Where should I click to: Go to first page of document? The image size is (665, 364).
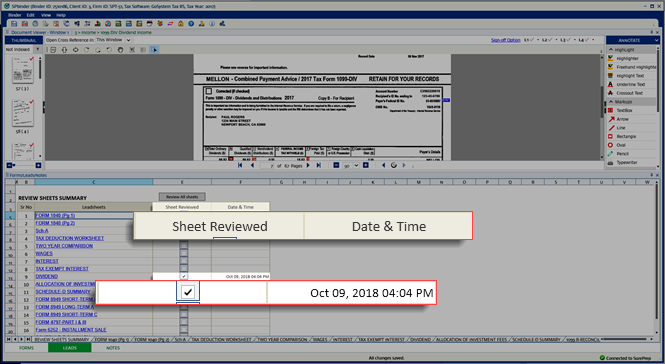240,165
